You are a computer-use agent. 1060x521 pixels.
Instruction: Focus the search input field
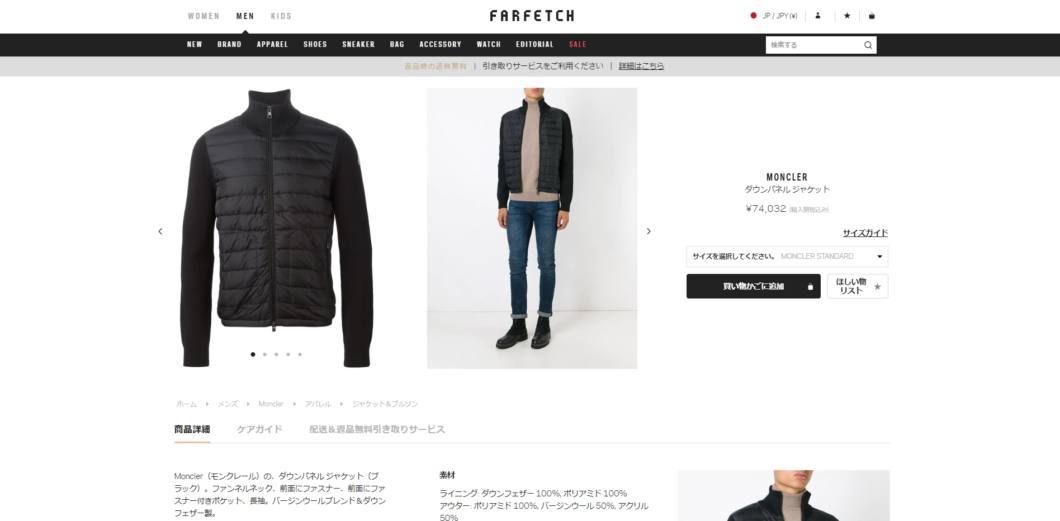tap(815, 45)
